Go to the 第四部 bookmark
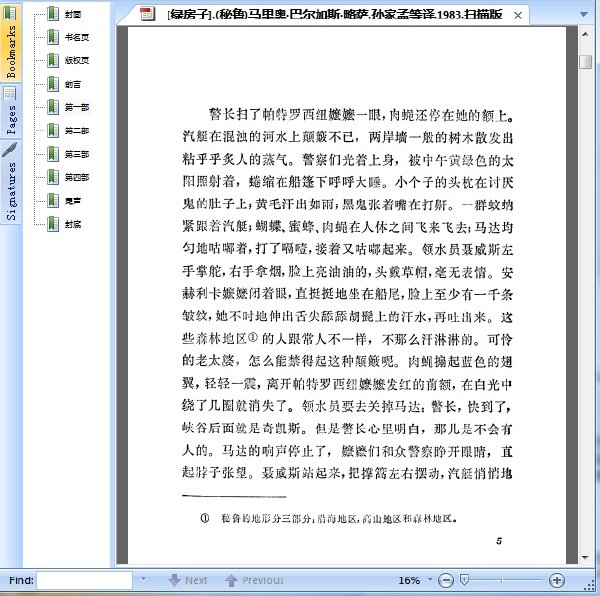This screenshot has width=600, height=596. tap(77, 177)
